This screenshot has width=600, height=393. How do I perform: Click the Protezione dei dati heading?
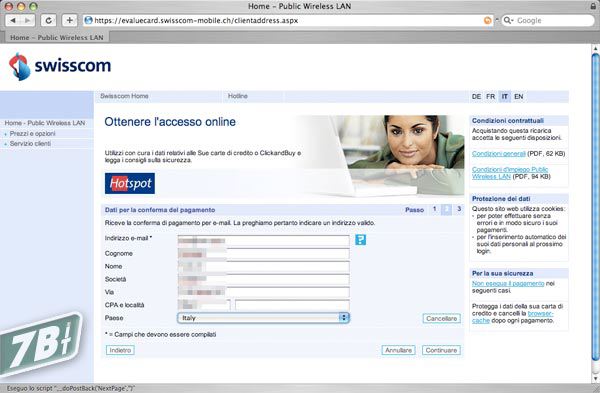501,199
